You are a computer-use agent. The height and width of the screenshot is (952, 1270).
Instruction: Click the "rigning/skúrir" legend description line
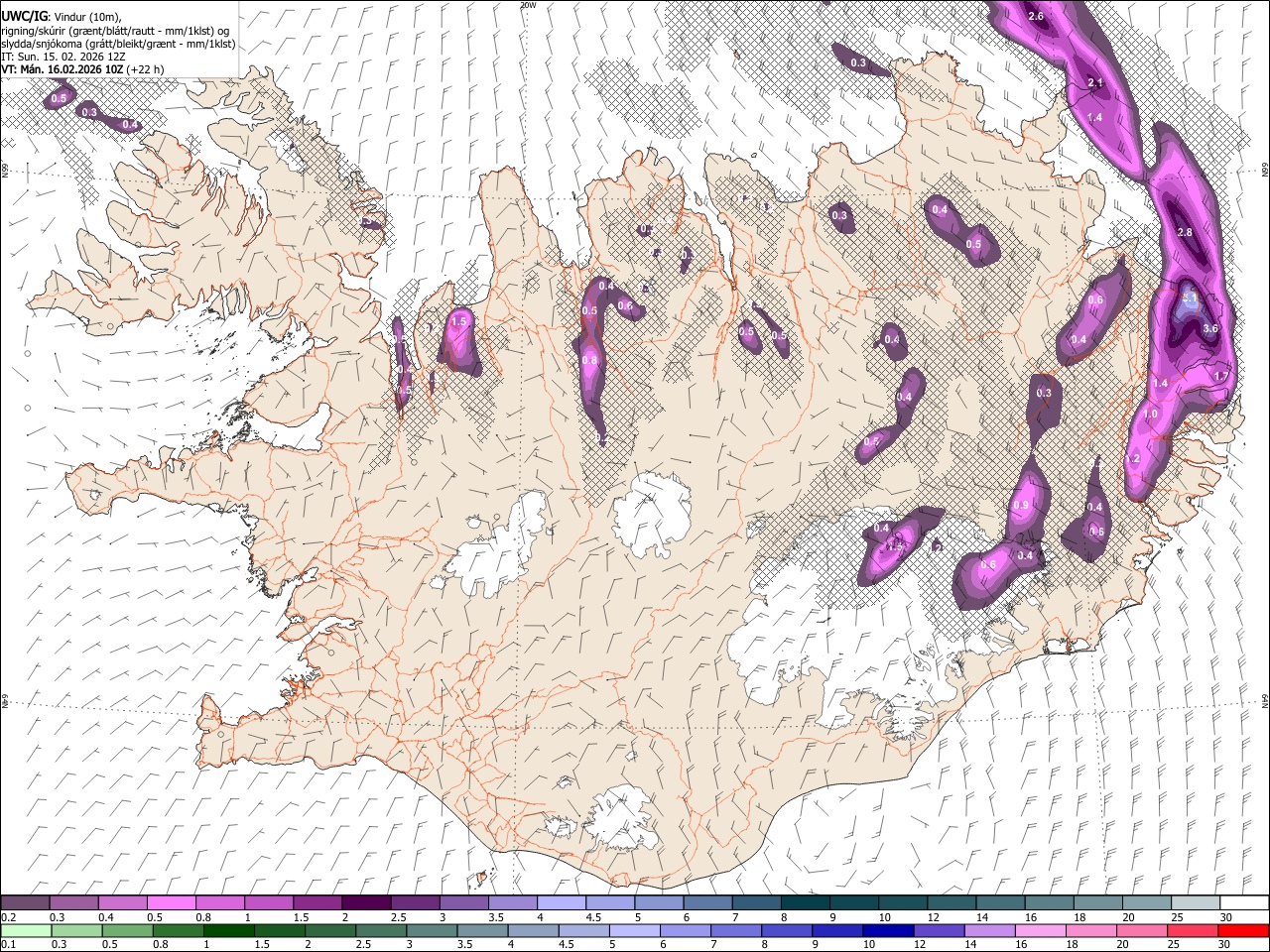[116, 31]
